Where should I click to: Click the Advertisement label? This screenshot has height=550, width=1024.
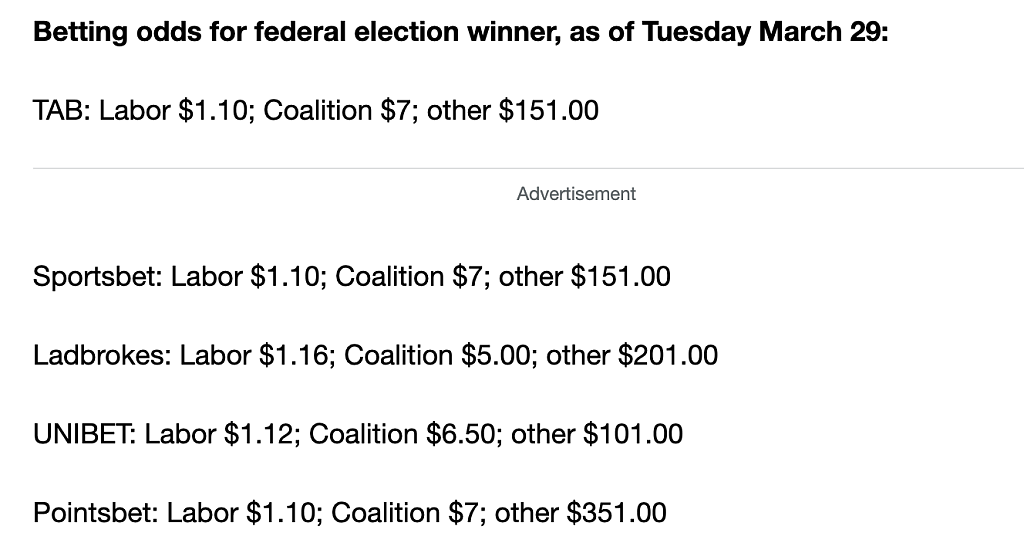click(x=576, y=194)
